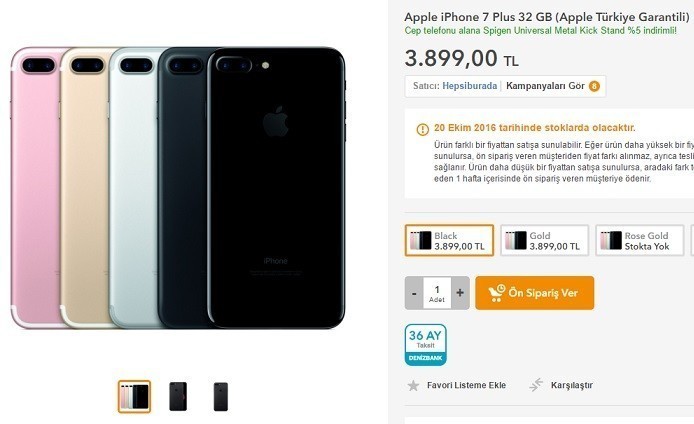This screenshot has height=424, width=694.
Task: Click the Karşılaştır compare link
Action: (571, 385)
